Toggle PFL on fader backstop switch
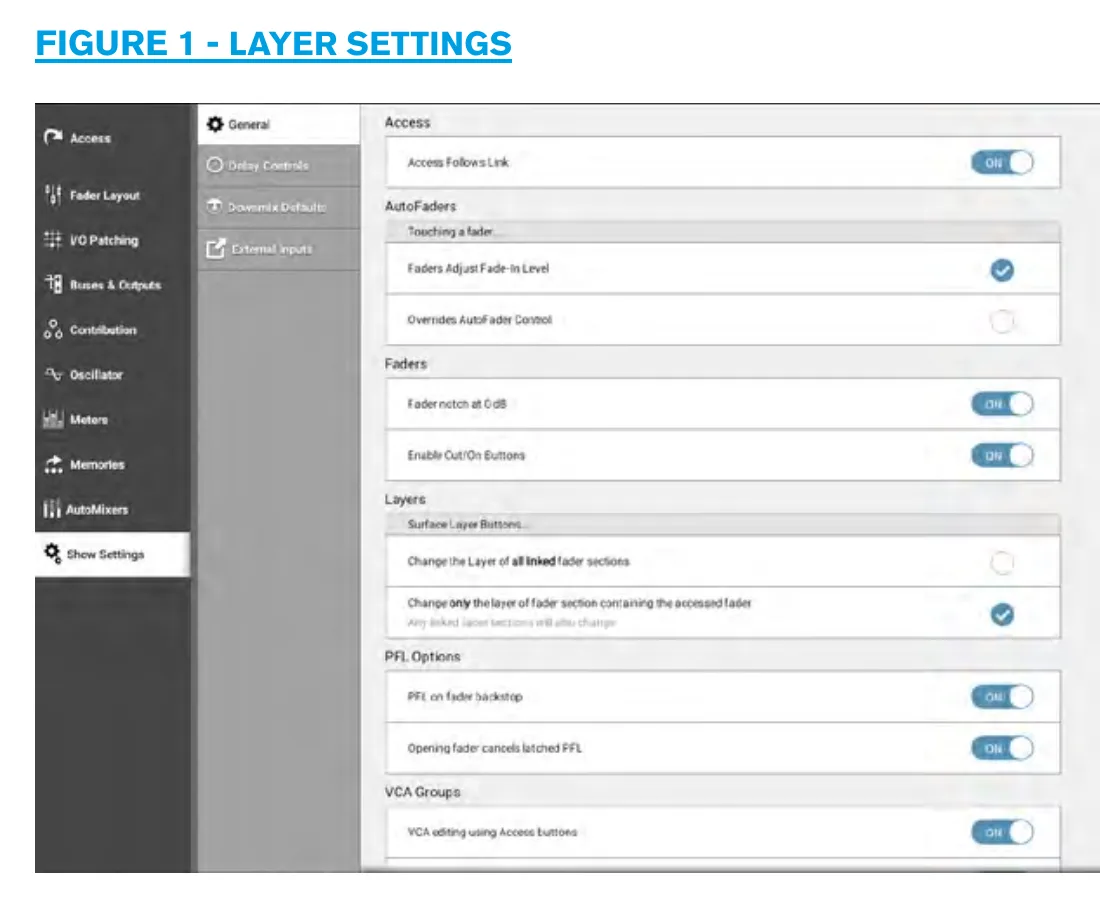The image size is (1100, 900). tap(1002, 697)
